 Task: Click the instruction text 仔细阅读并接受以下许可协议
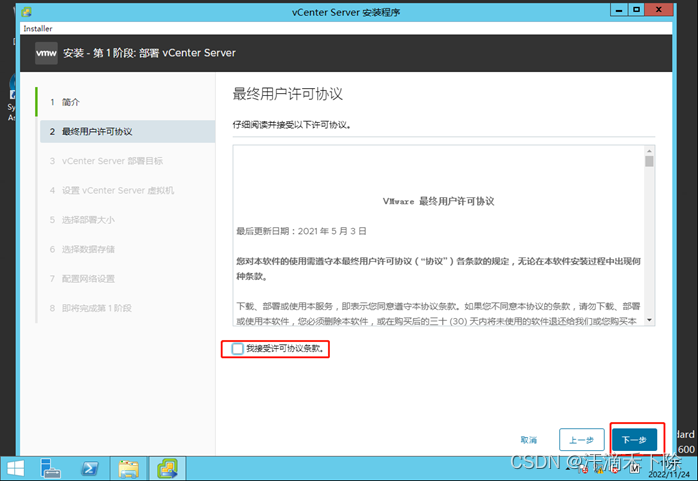pos(292,125)
